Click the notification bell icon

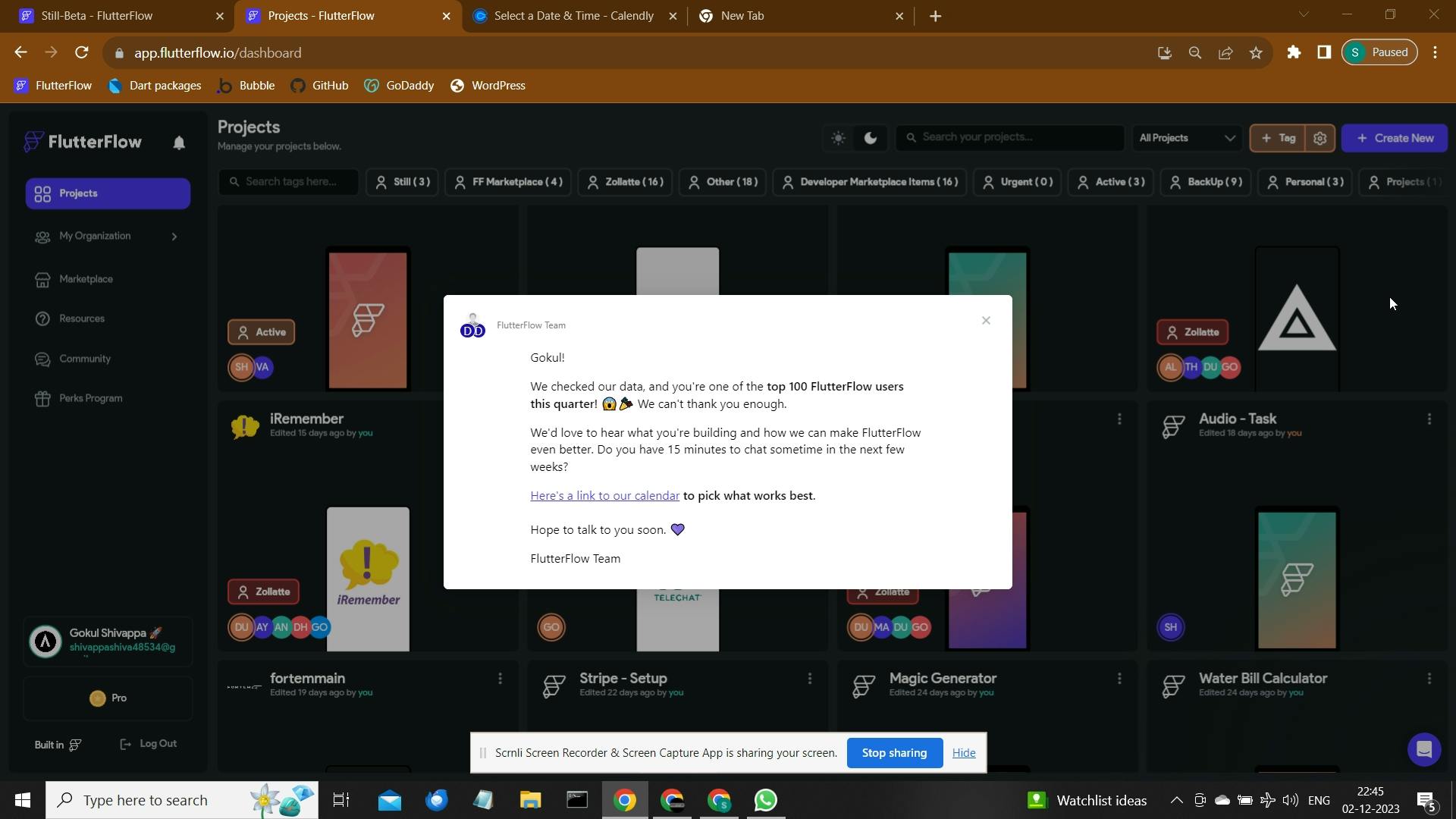(179, 143)
